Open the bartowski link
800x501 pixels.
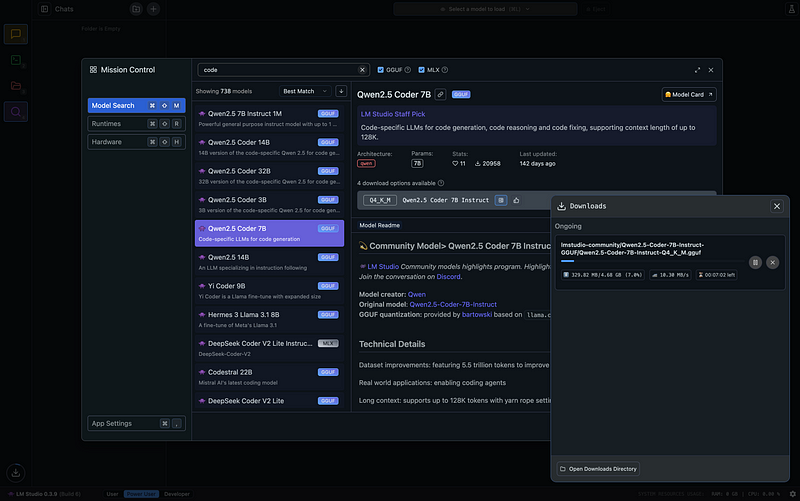click(477, 315)
